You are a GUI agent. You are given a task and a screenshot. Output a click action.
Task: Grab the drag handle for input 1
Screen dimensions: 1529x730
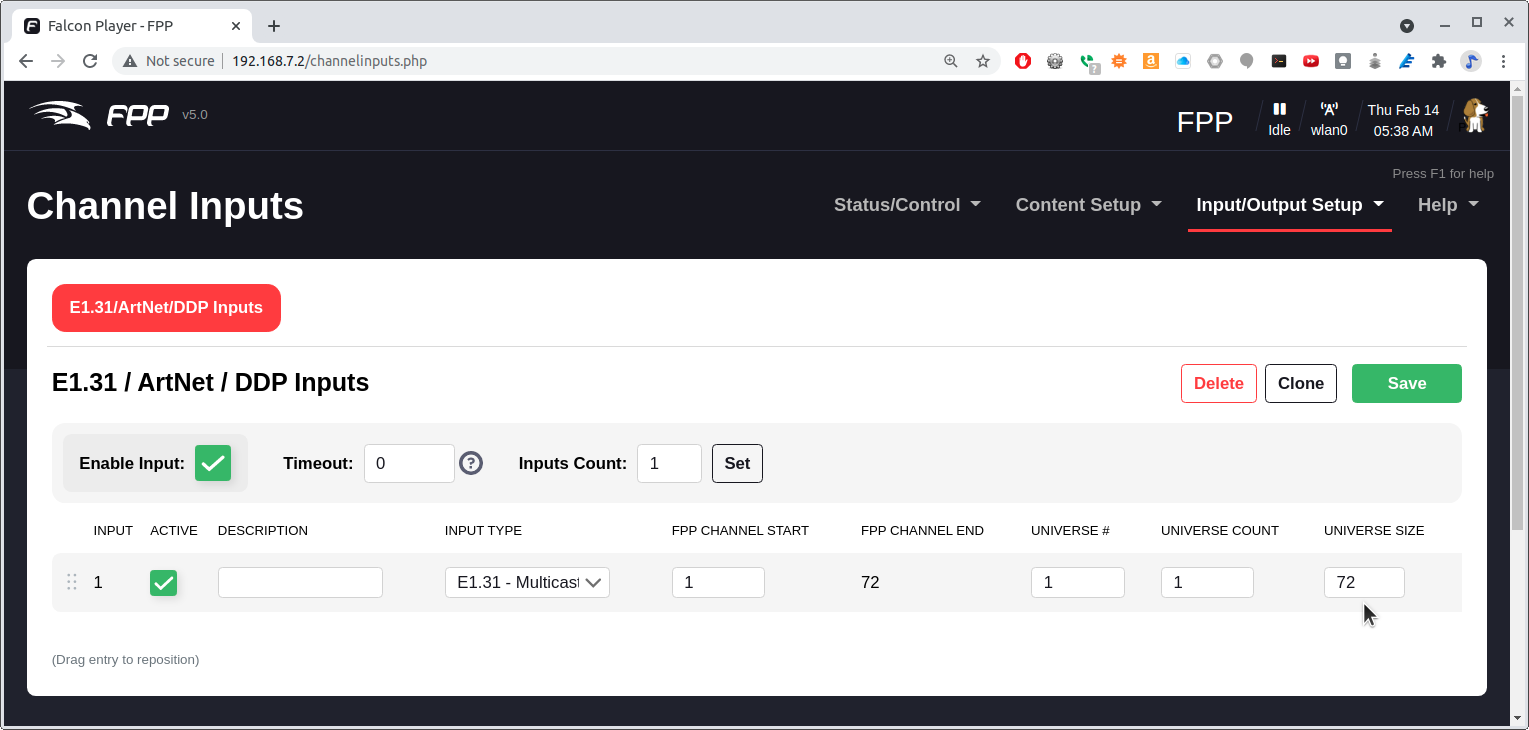tap(72, 582)
